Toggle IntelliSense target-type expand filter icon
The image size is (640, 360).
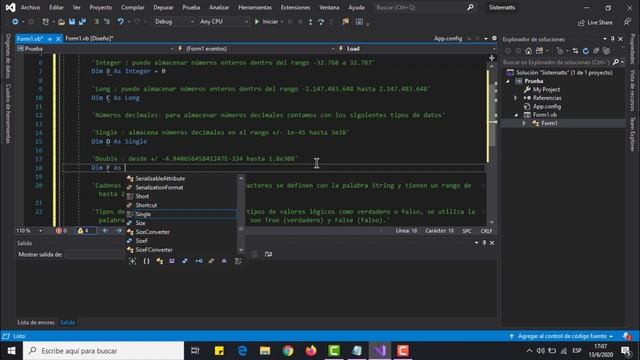(x=133, y=261)
